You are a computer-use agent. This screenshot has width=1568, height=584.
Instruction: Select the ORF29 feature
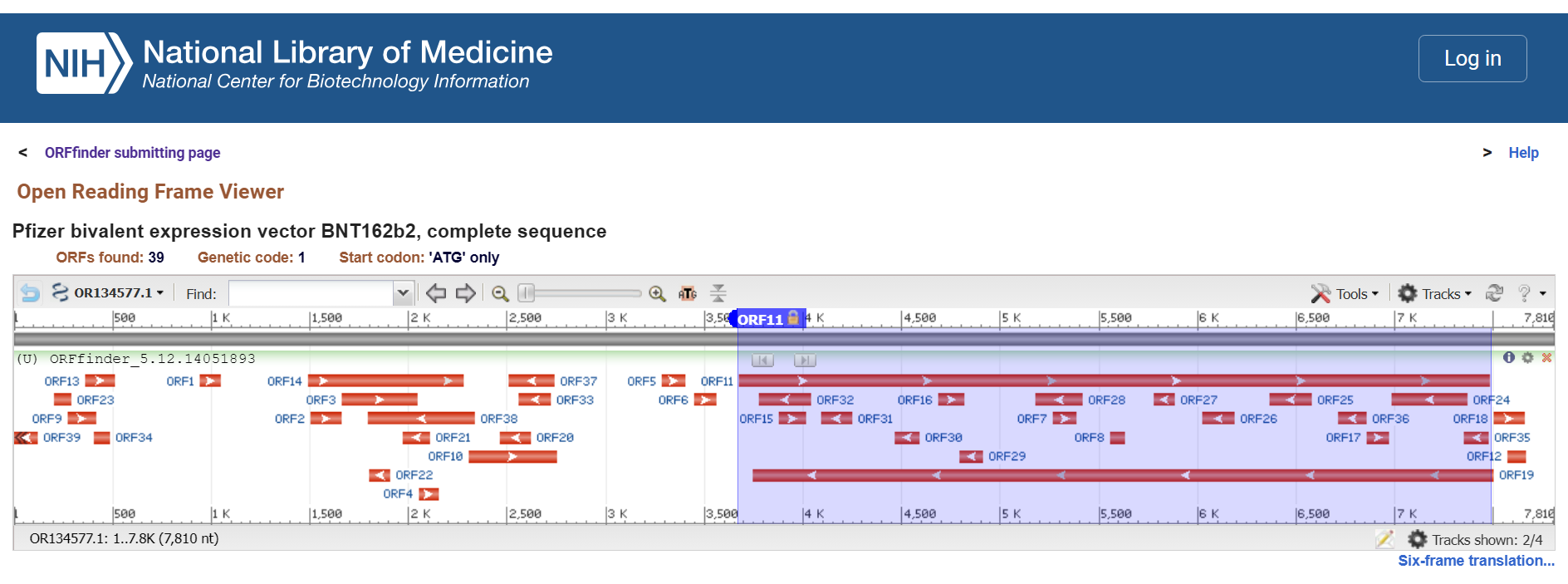click(x=971, y=456)
